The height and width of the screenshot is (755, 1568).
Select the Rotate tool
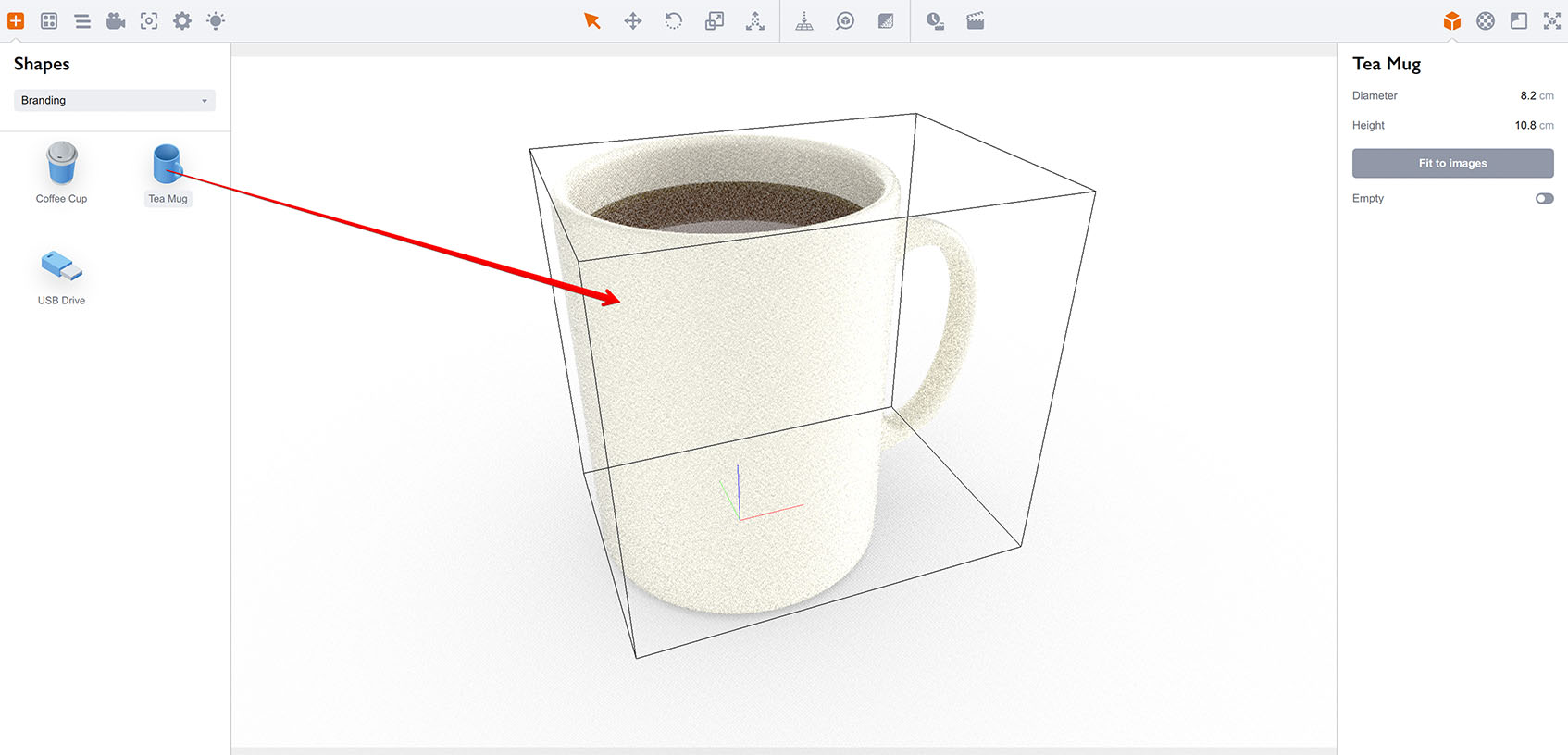click(674, 20)
